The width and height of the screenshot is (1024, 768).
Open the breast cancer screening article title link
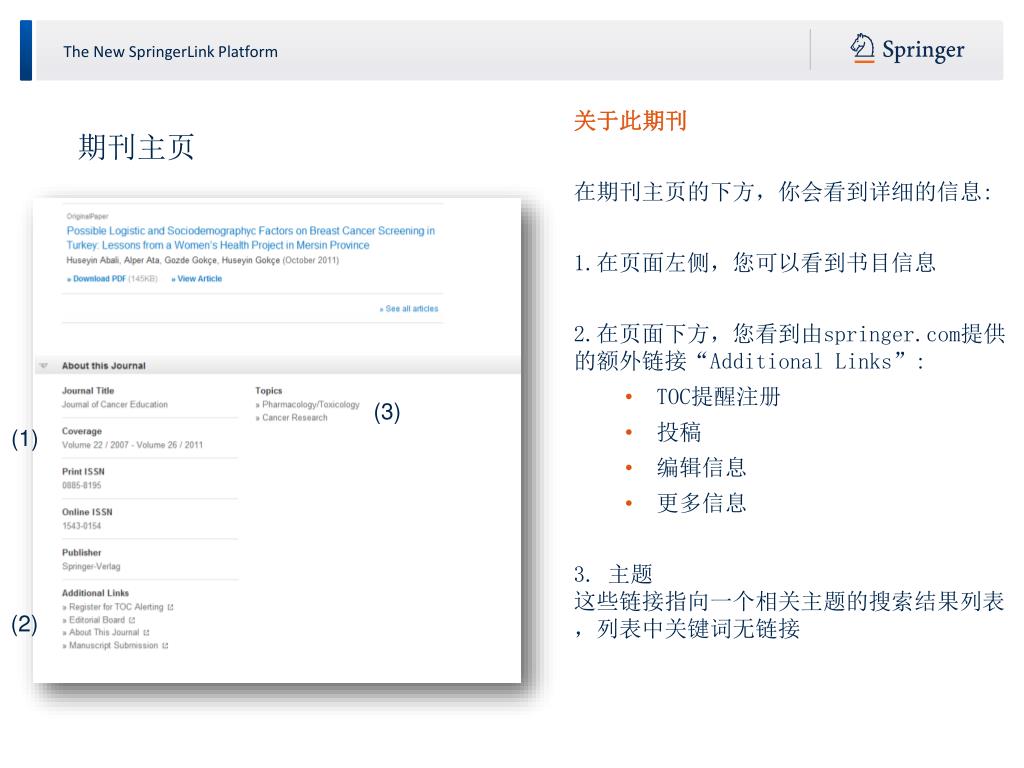[250, 238]
